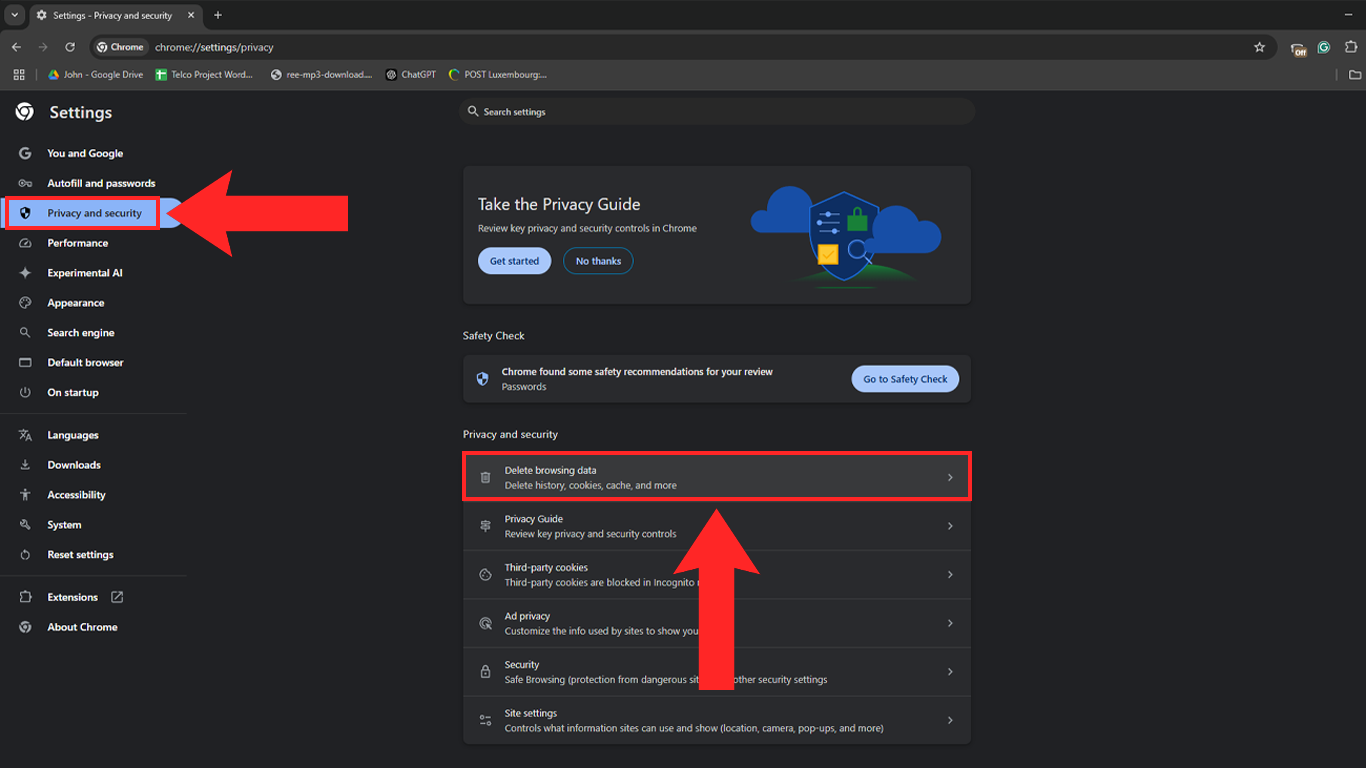Click the Get started button
The height and width of the screenshot is (768, 1366).
click(x=514, y=261)
